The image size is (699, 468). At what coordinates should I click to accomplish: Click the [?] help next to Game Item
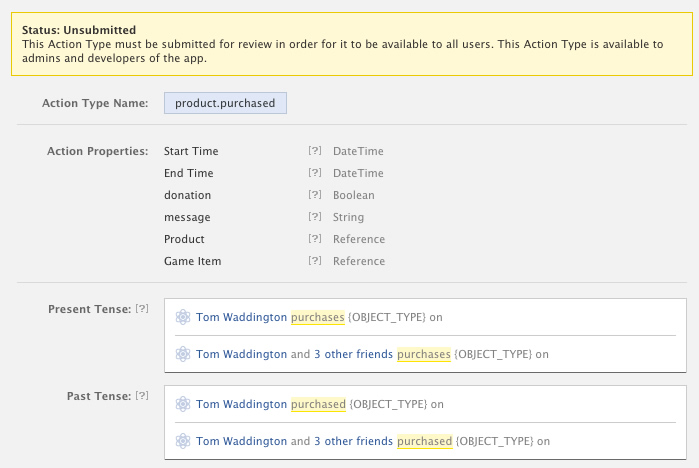pyautogui.click(x=315, y=261)
